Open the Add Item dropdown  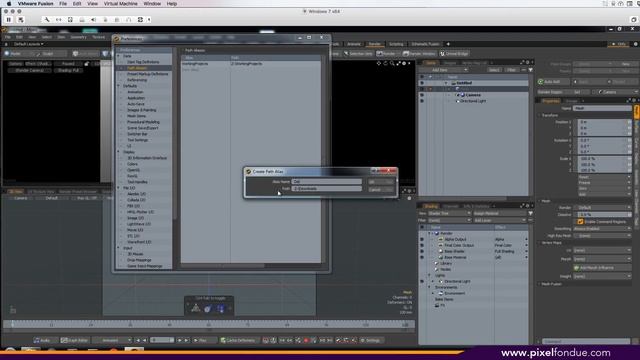pyautogui.click(x=444, y=70)
